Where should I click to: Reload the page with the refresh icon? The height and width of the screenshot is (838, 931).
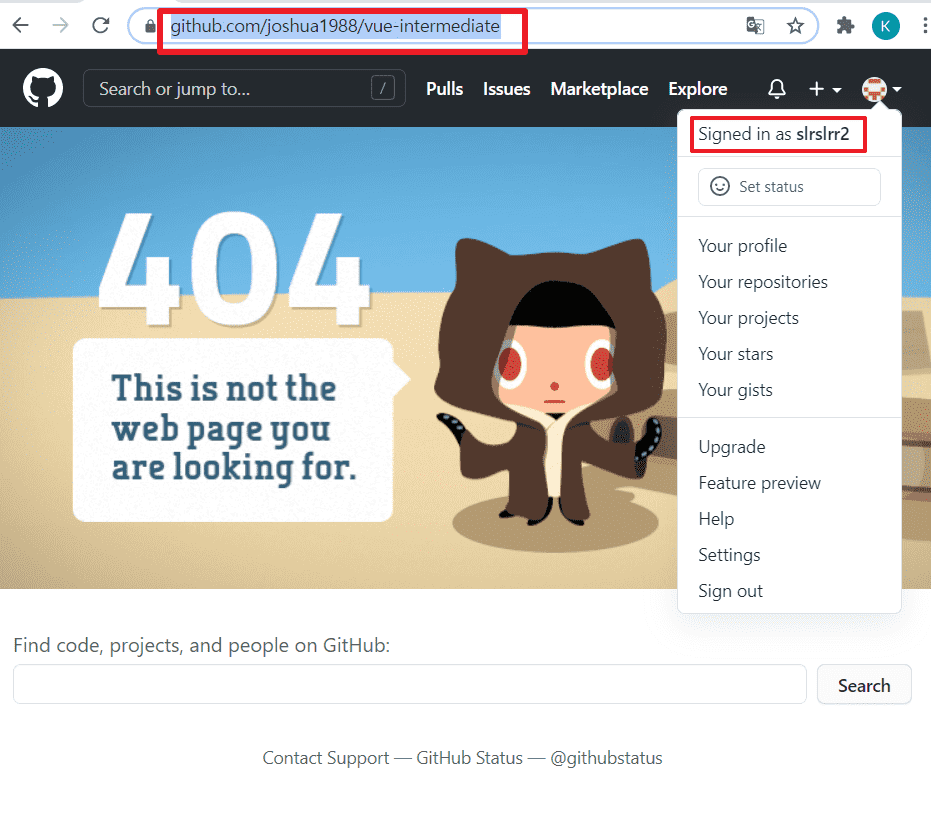pyautogui.click(x=100, y=26)
